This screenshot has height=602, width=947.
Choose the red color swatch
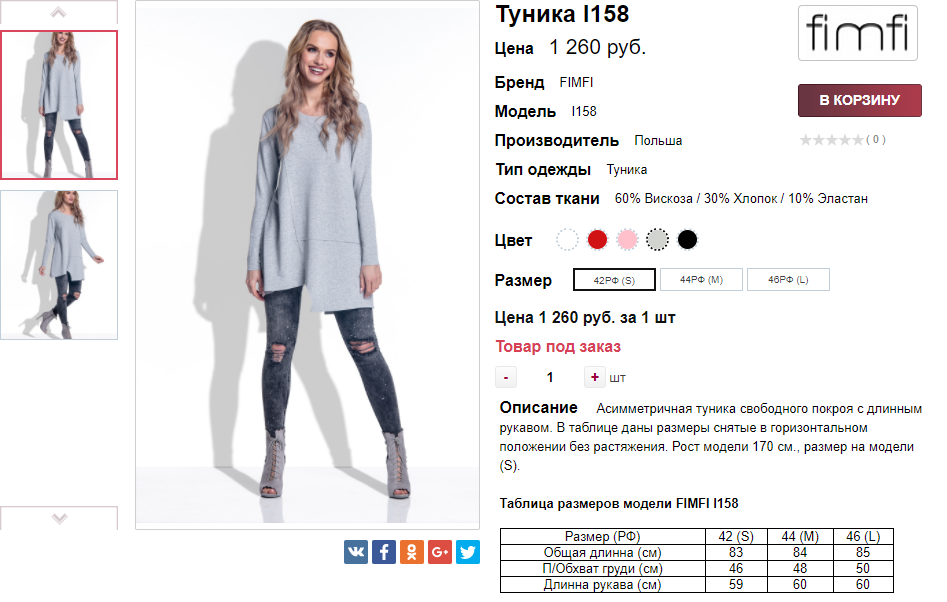click(597, 240)
